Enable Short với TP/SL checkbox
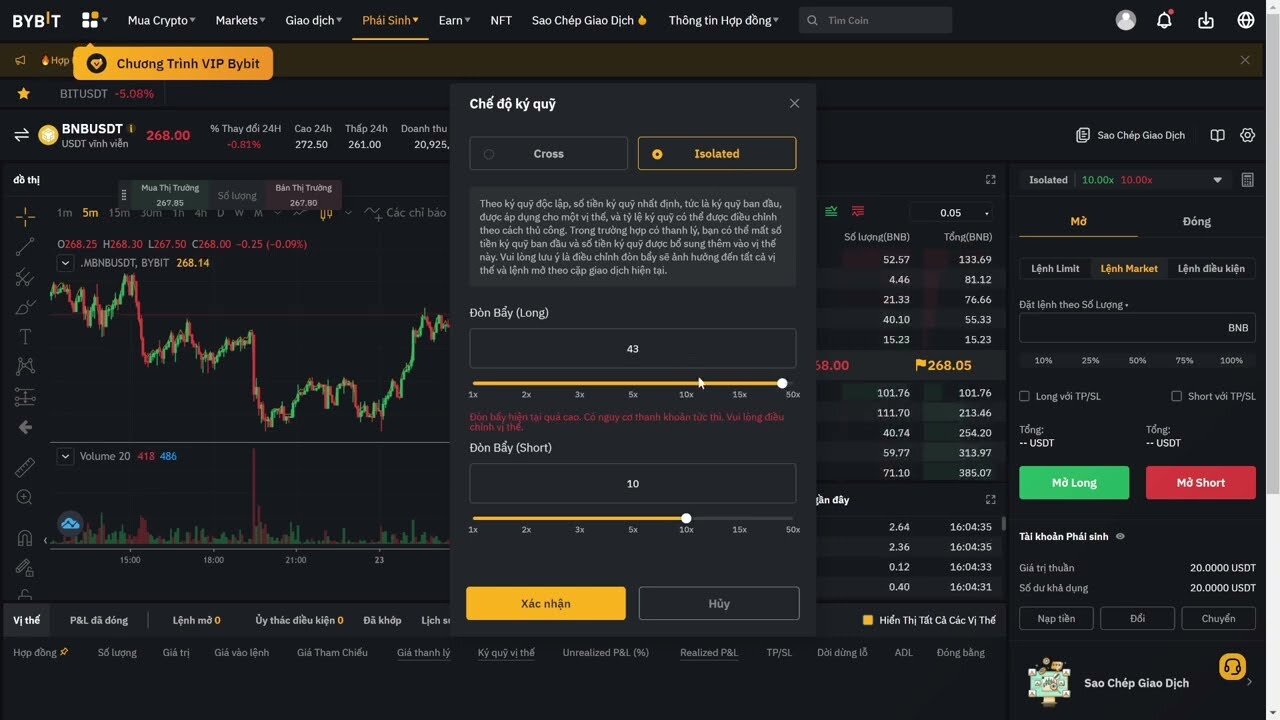The height and width of the screenshot is (720, 1280). (1176, 396)
